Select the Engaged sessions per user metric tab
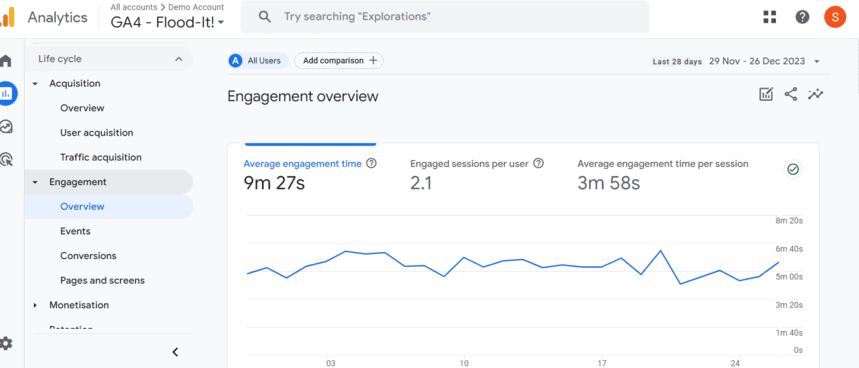Screen dimensions: 859x368 pyautogui.click(x=477, y=175)
